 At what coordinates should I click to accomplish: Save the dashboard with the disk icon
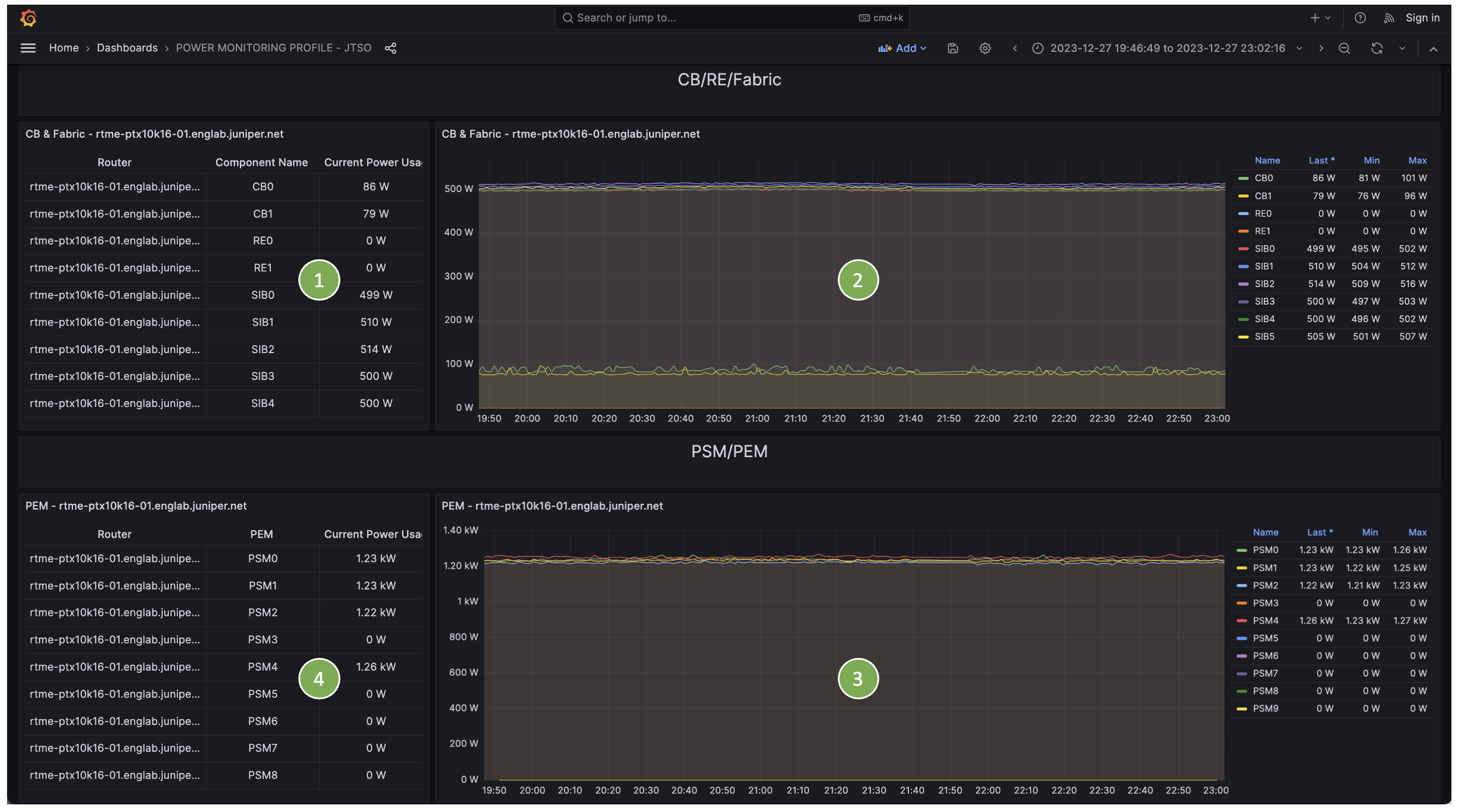pos(953,48)
